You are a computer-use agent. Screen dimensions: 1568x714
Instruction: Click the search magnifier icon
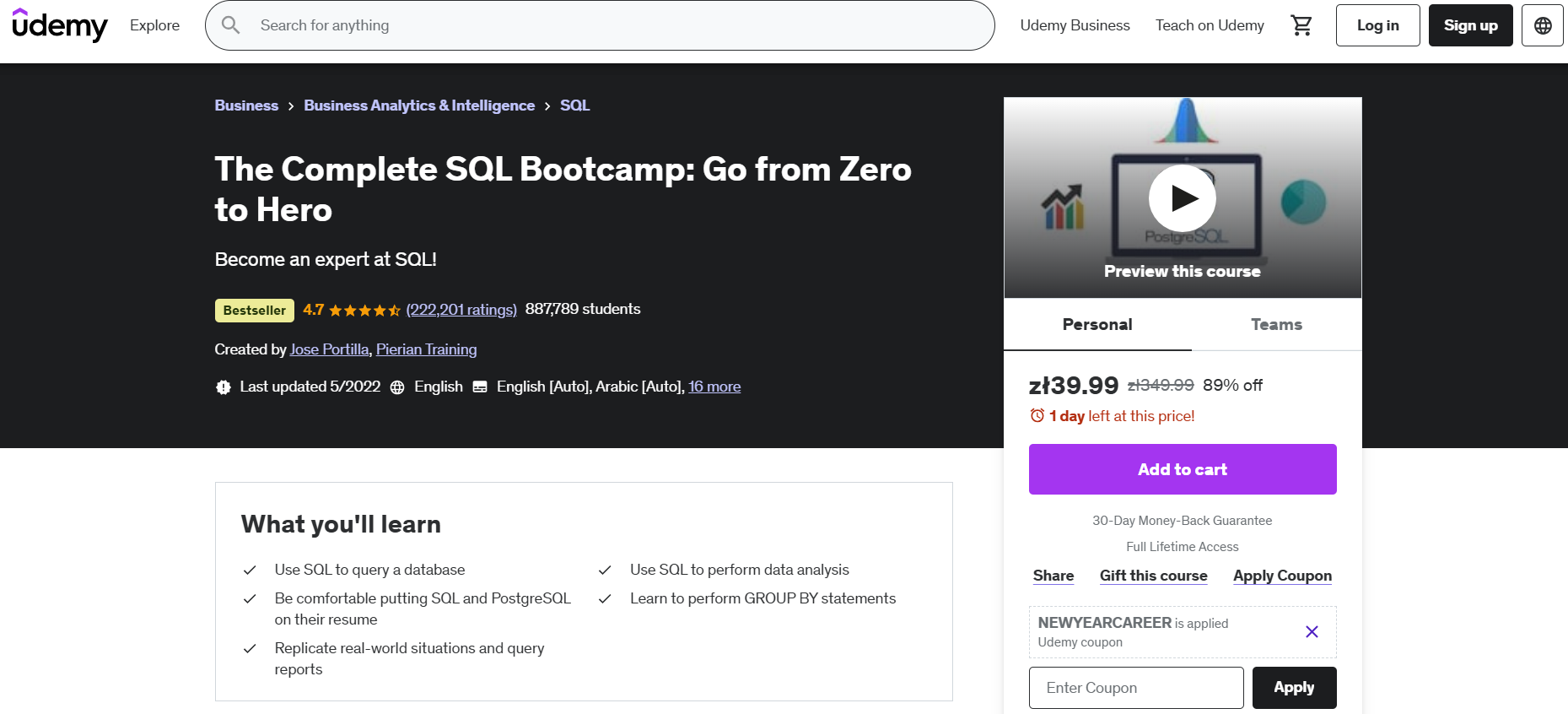[231, 25]
